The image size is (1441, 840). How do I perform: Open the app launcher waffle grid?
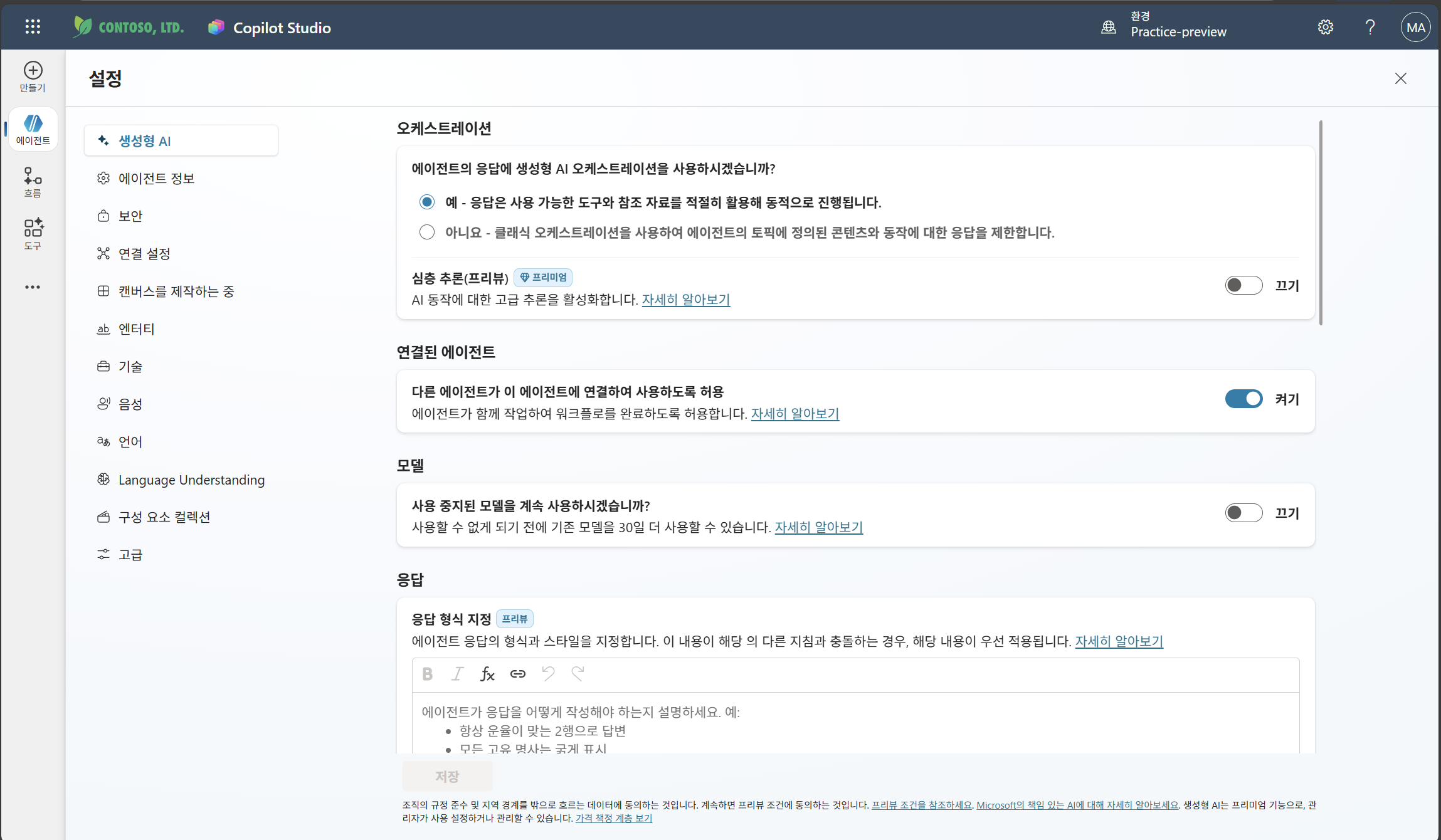click(33, 27)
